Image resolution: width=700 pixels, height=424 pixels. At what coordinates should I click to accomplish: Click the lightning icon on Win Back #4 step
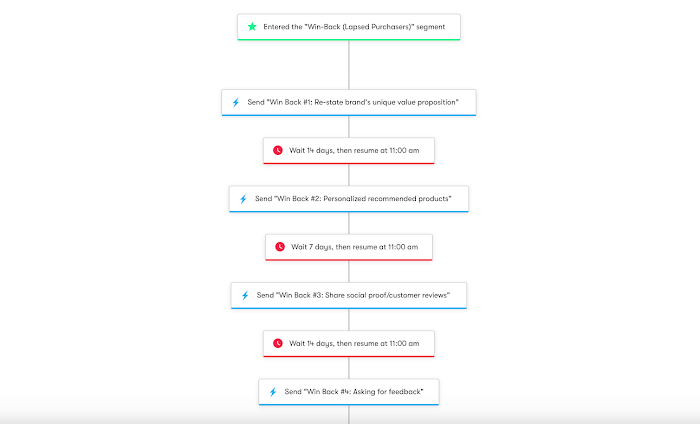coord(273,391)
